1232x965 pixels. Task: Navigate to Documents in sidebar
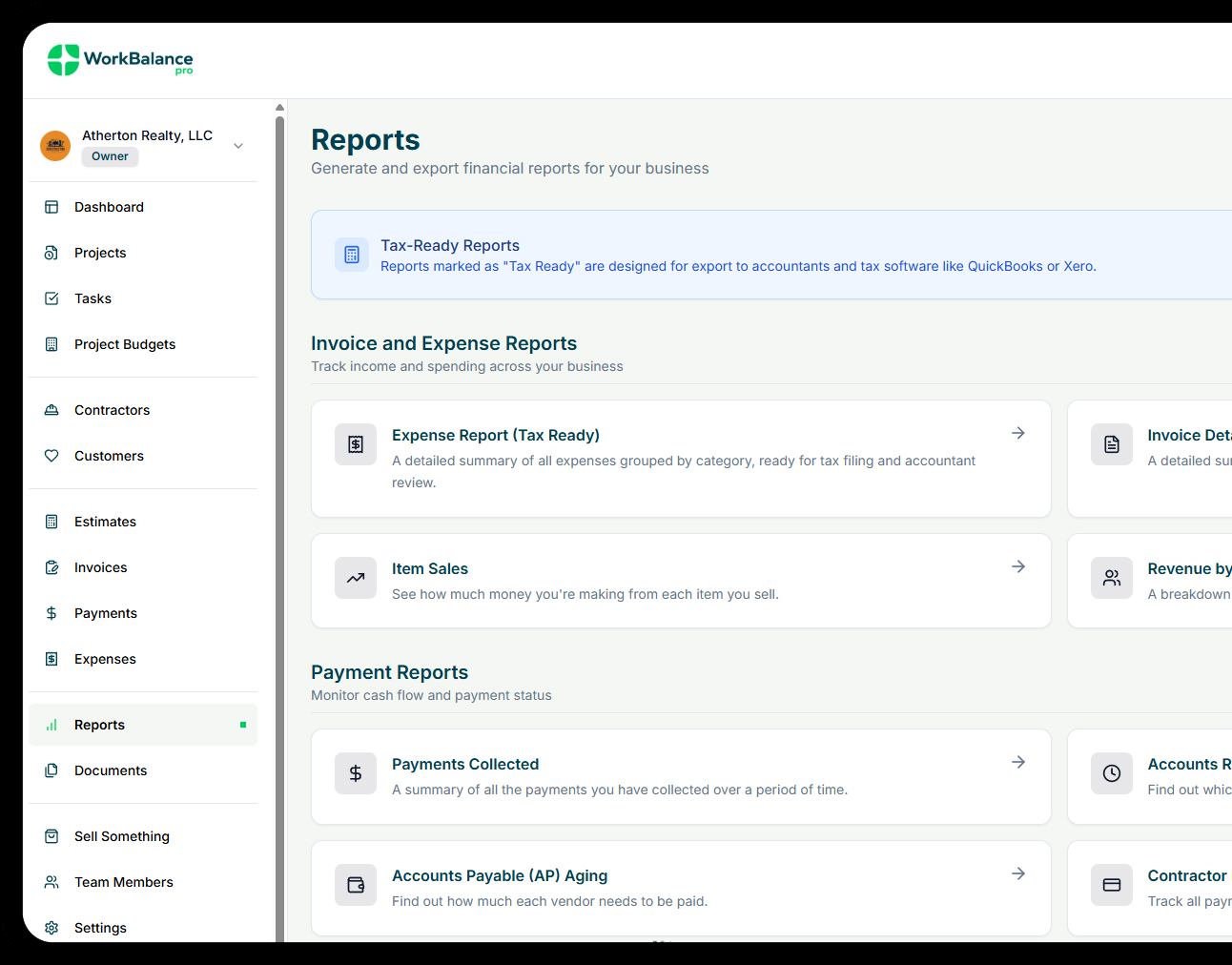coord(111,770)
